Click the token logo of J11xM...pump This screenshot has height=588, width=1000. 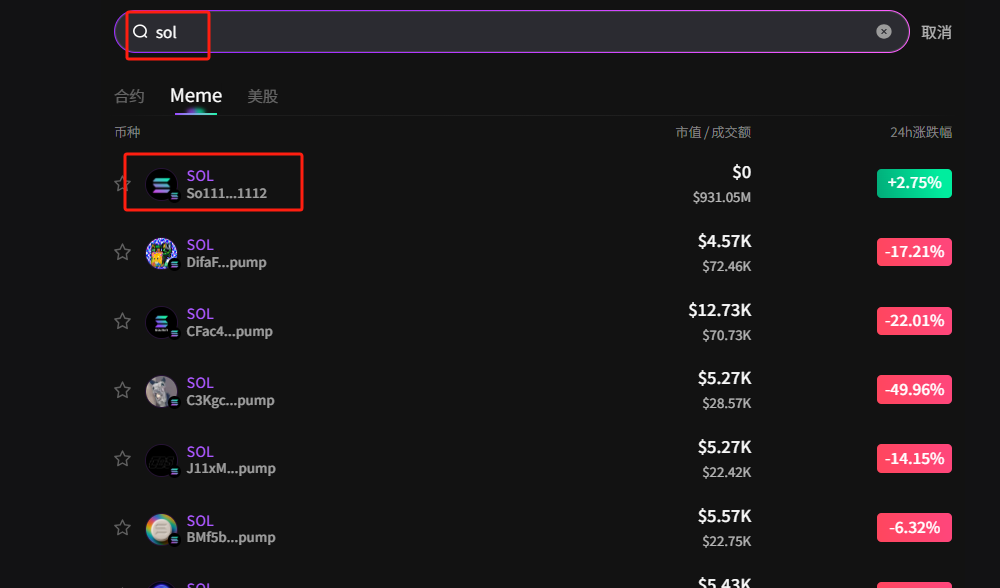[x=162, y=460]
